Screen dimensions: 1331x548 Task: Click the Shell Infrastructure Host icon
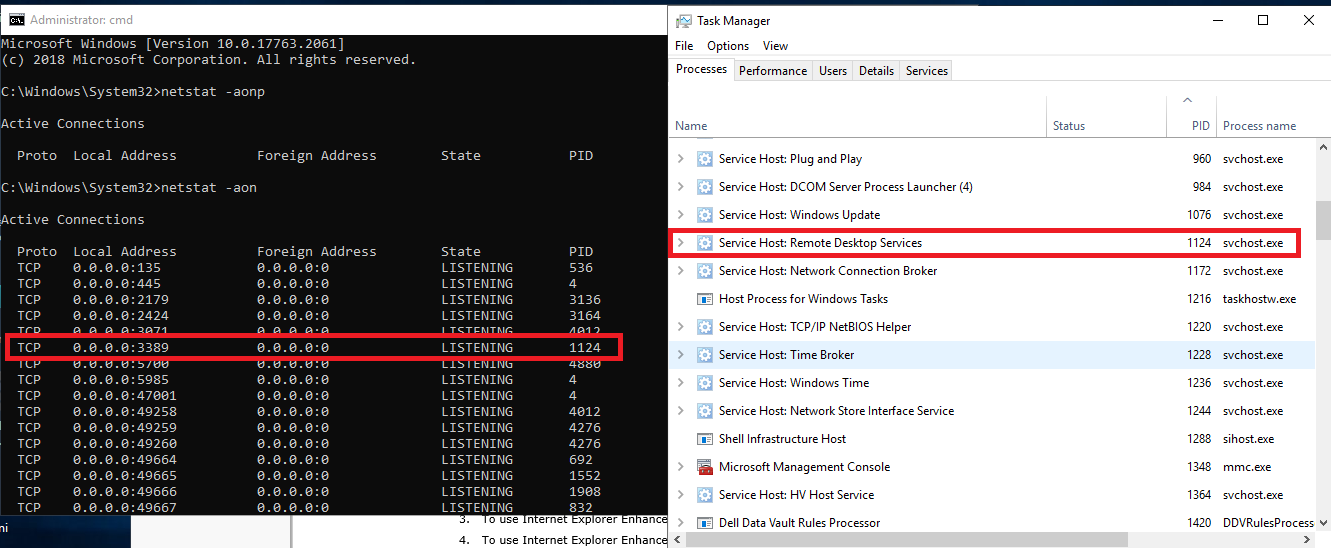tap(704, 439)
